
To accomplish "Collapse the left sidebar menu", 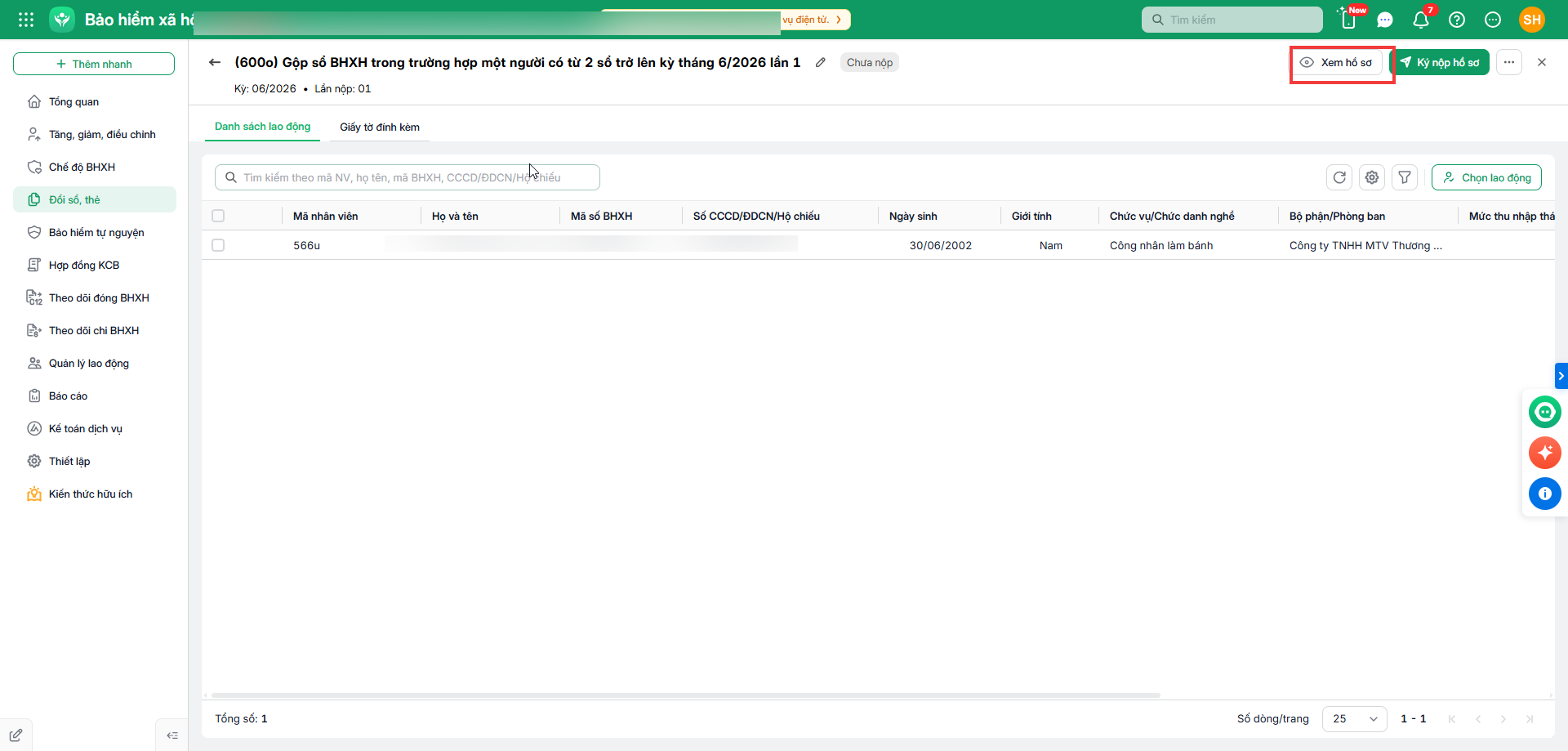I will pyautogui.click(x=172, y=735).
